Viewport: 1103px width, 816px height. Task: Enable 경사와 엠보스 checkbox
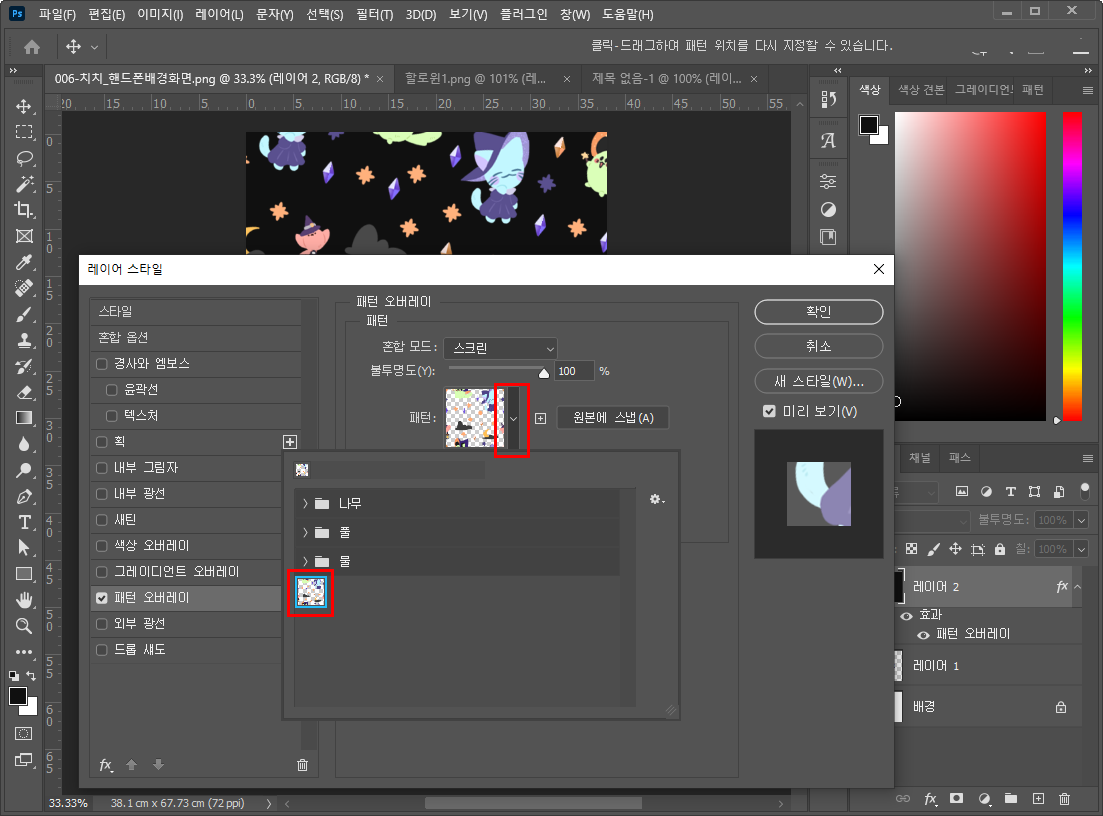point(102,364)
